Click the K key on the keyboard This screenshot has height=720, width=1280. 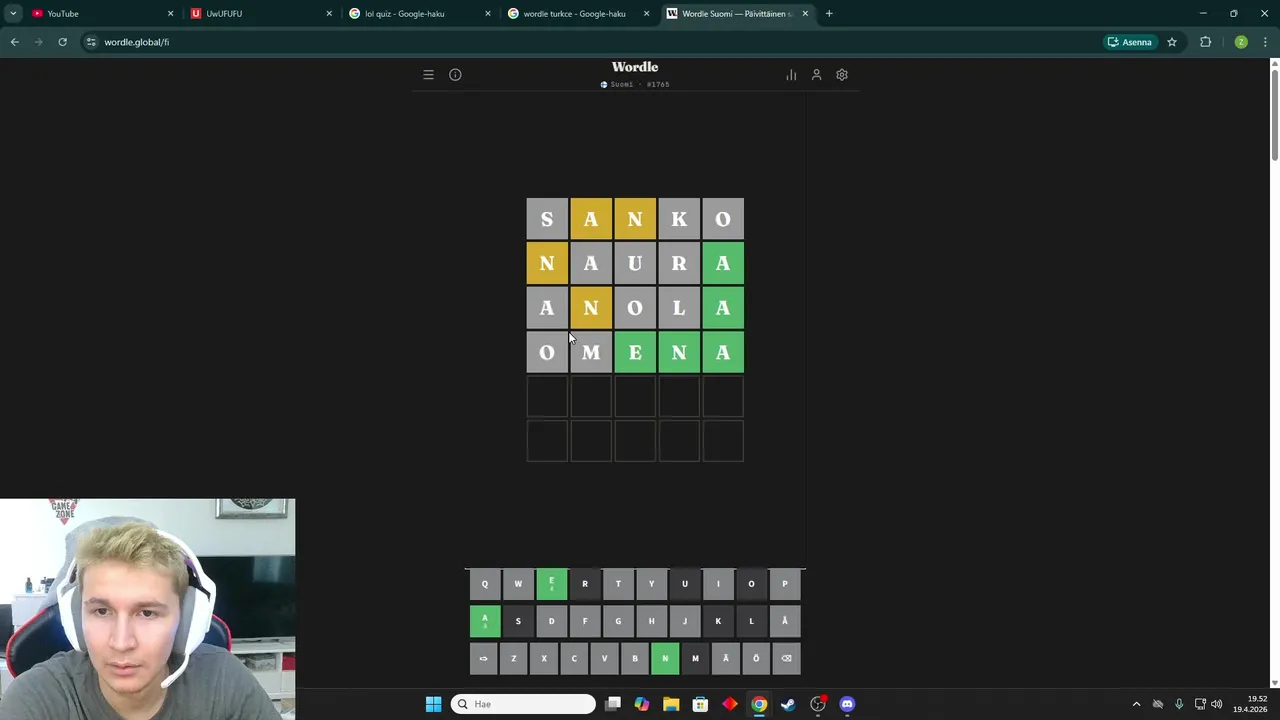coord(718,621)
